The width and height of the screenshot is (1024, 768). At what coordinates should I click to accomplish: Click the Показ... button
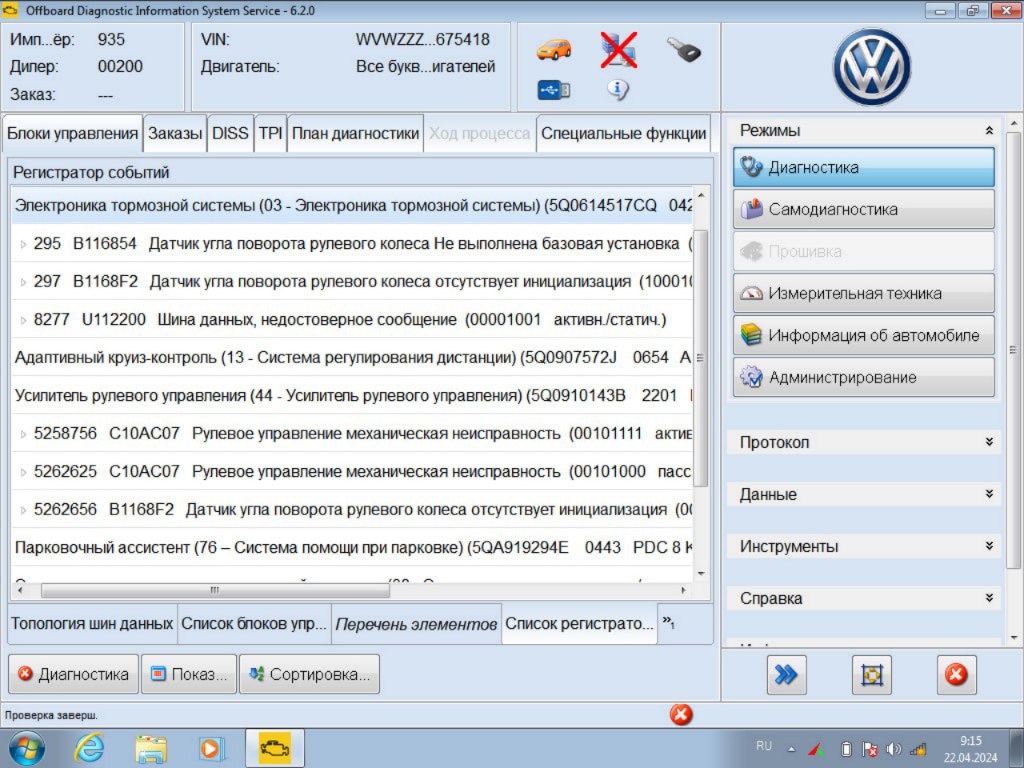[189, 674]
